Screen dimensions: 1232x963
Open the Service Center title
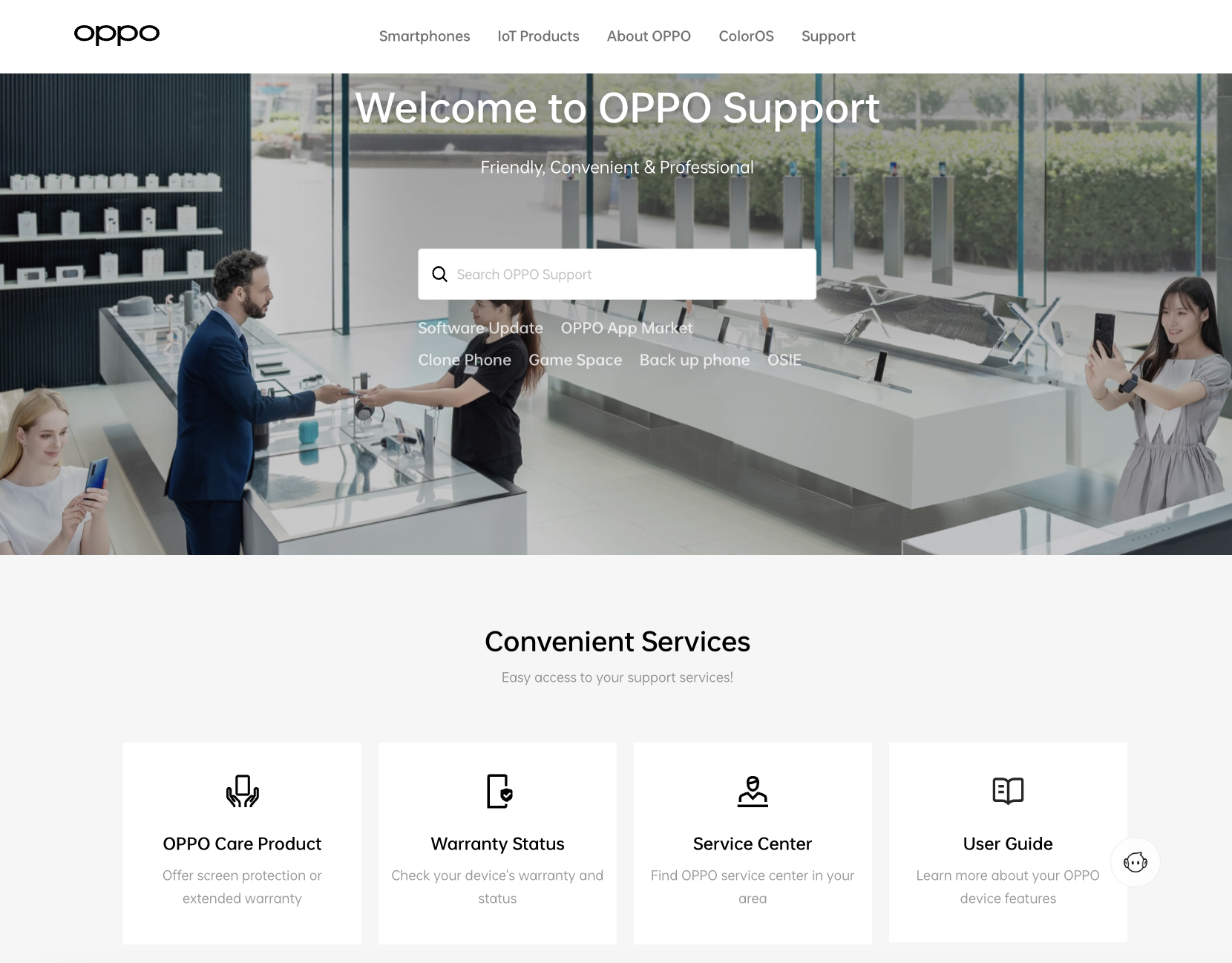tap(753, 844)
